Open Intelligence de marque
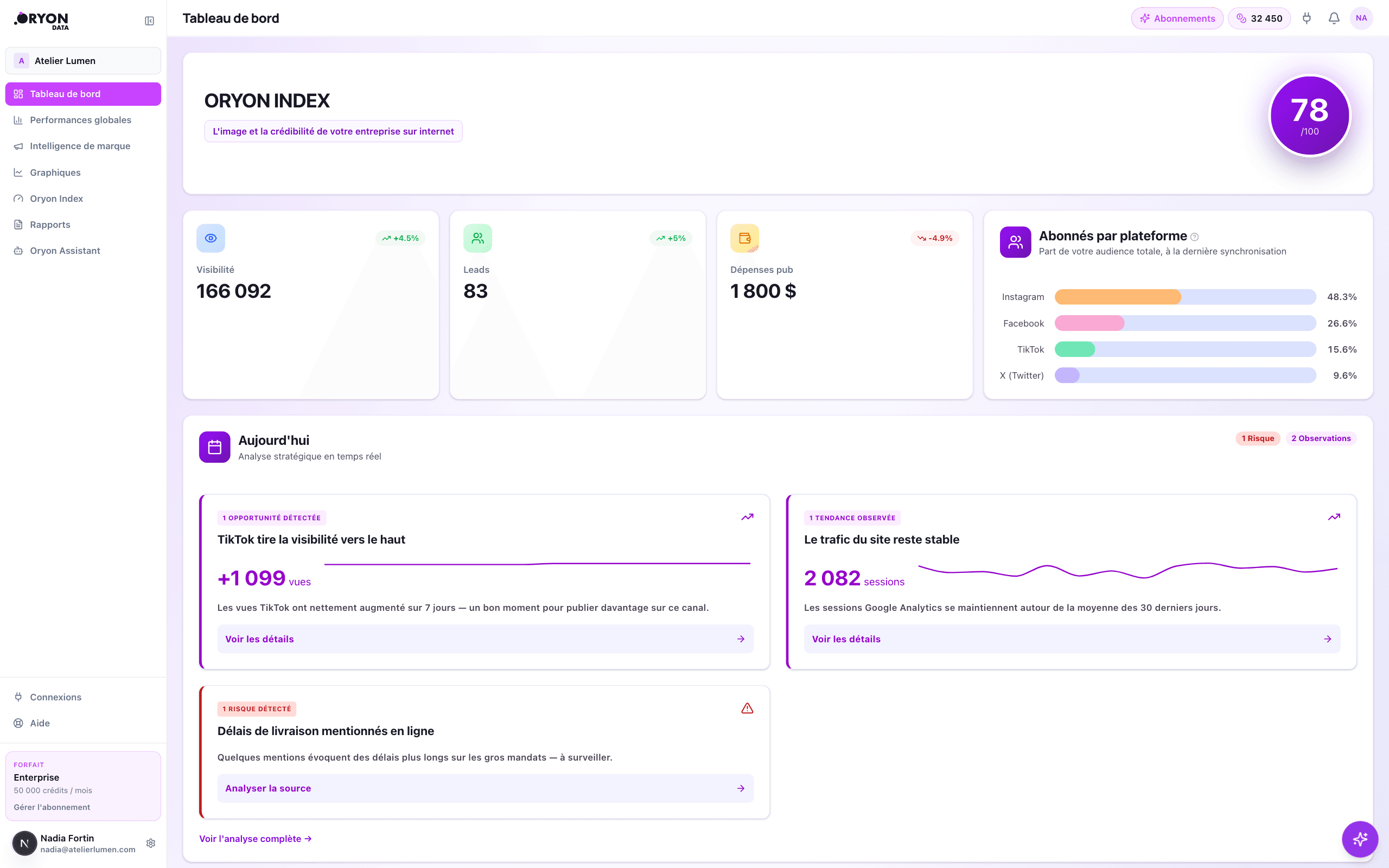The image size is (1389, 868). tap(83, 146)
